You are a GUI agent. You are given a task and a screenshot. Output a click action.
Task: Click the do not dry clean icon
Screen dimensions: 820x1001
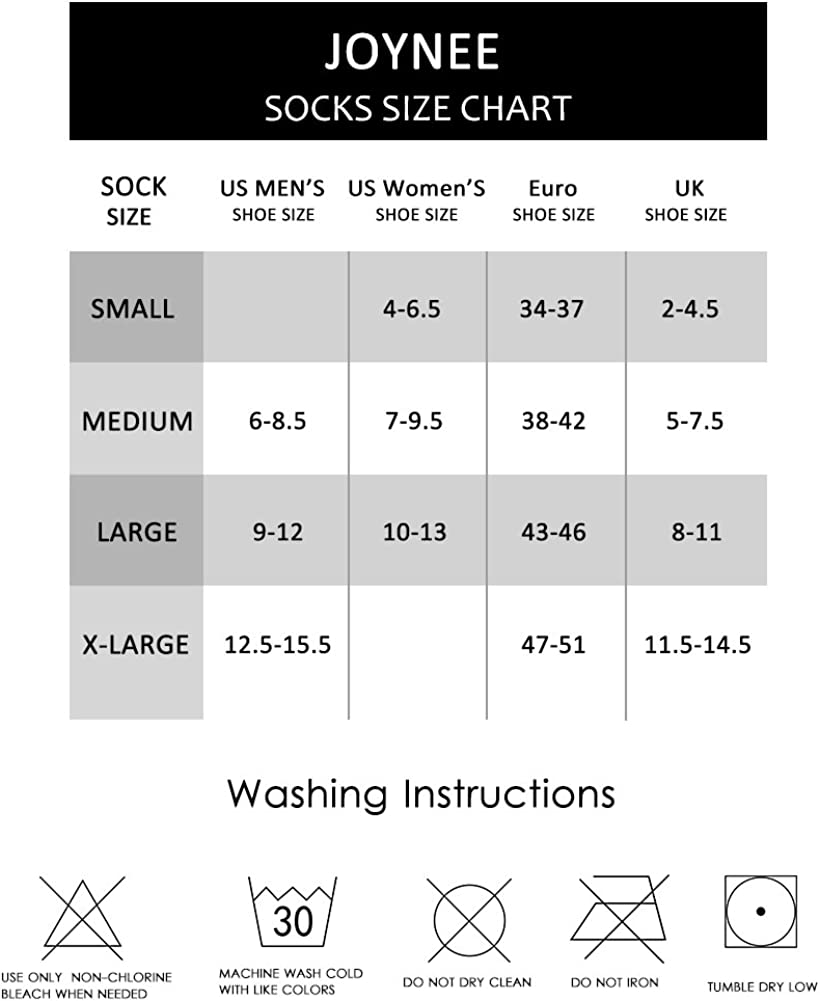pos(469,920)
